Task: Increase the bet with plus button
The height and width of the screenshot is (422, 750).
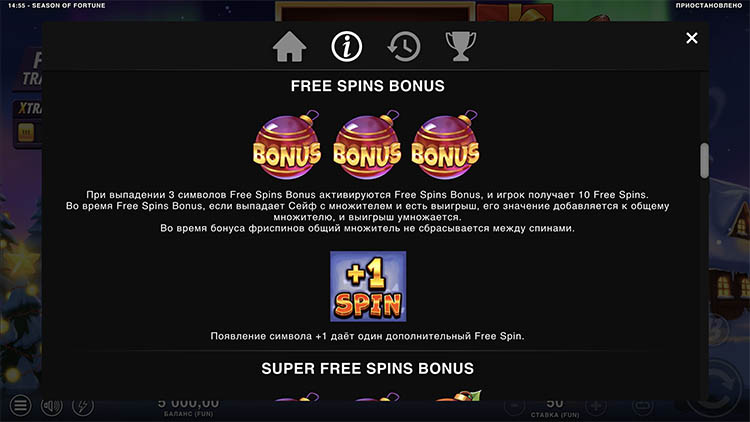Action: (596, 407)
